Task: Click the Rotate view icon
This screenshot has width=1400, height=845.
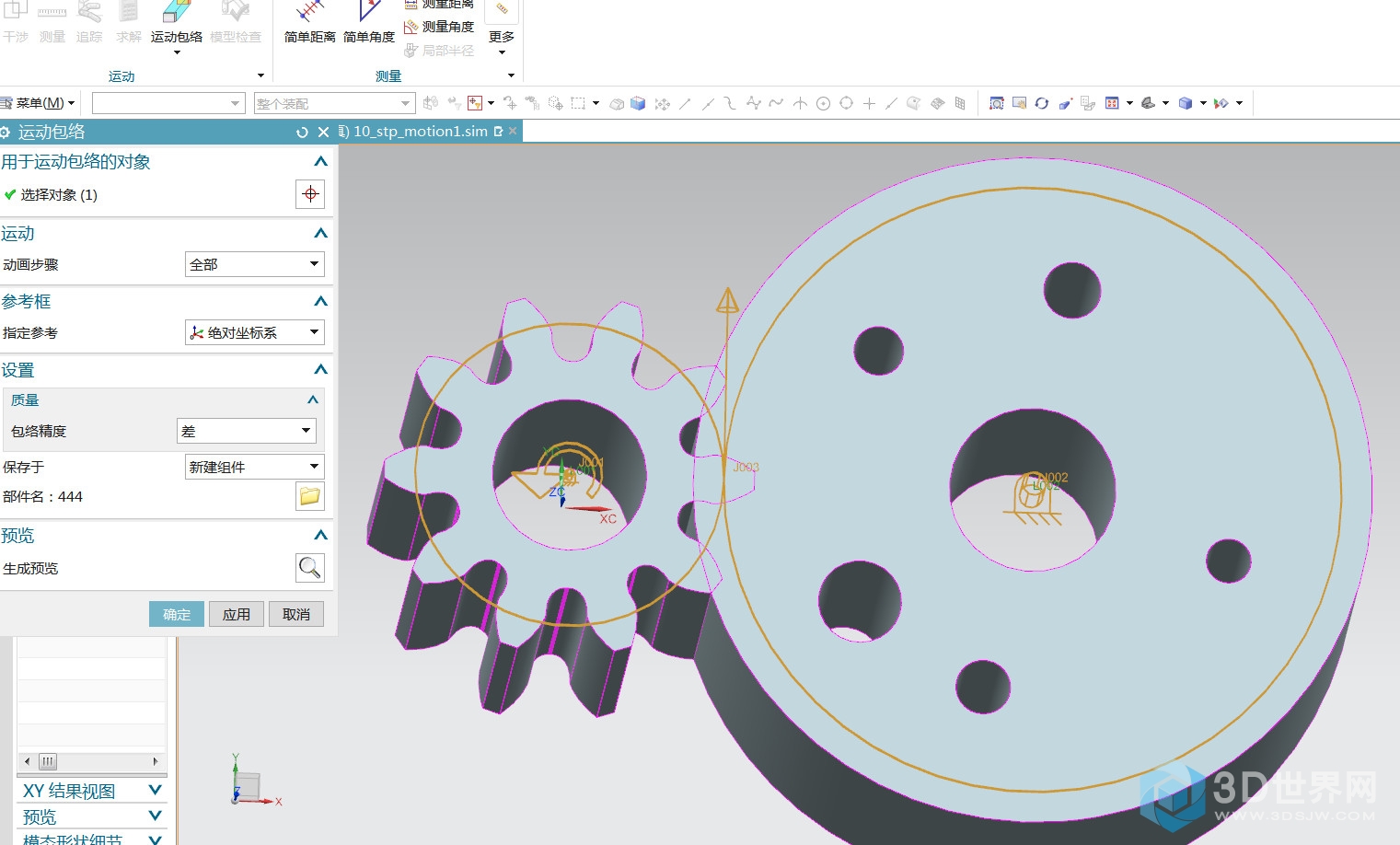Action: pos(1041,103)
